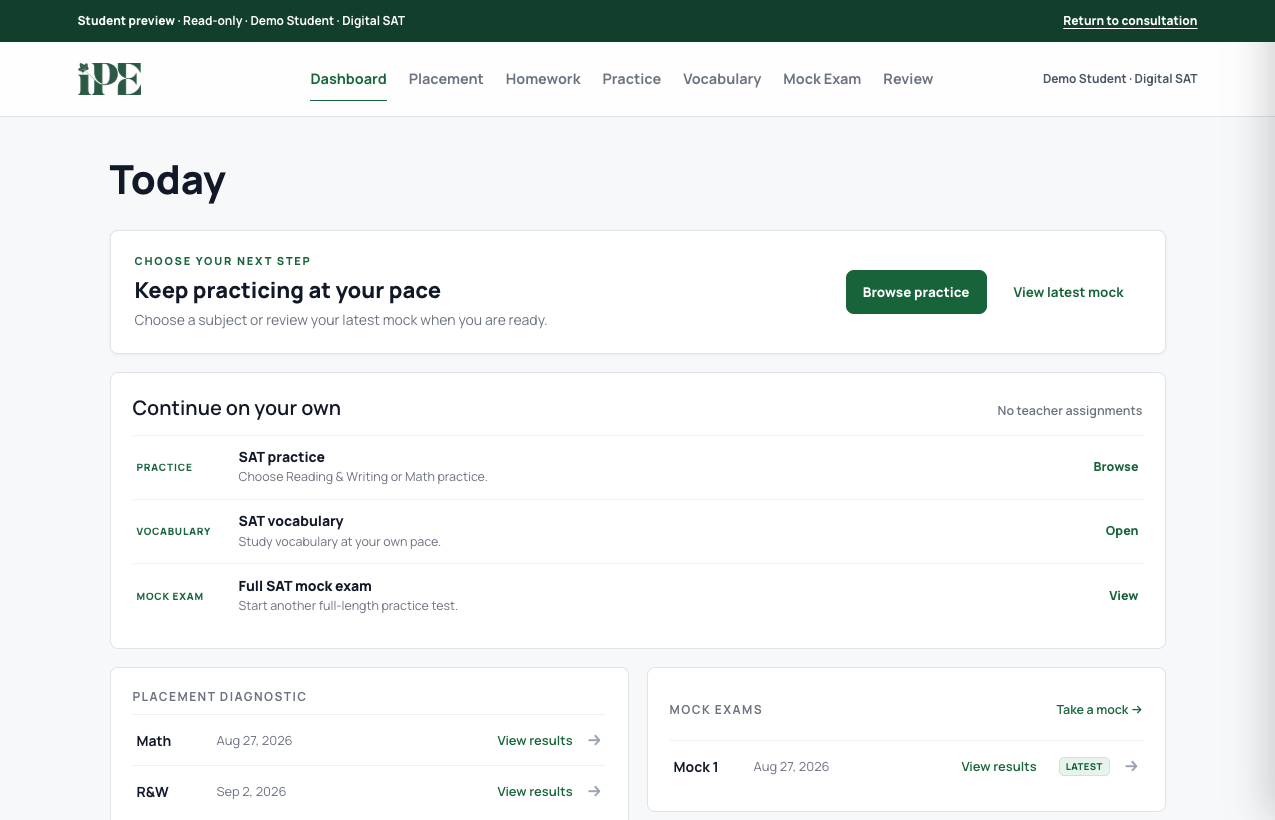Switch to the Vocabulary tab

click(722, 79)
